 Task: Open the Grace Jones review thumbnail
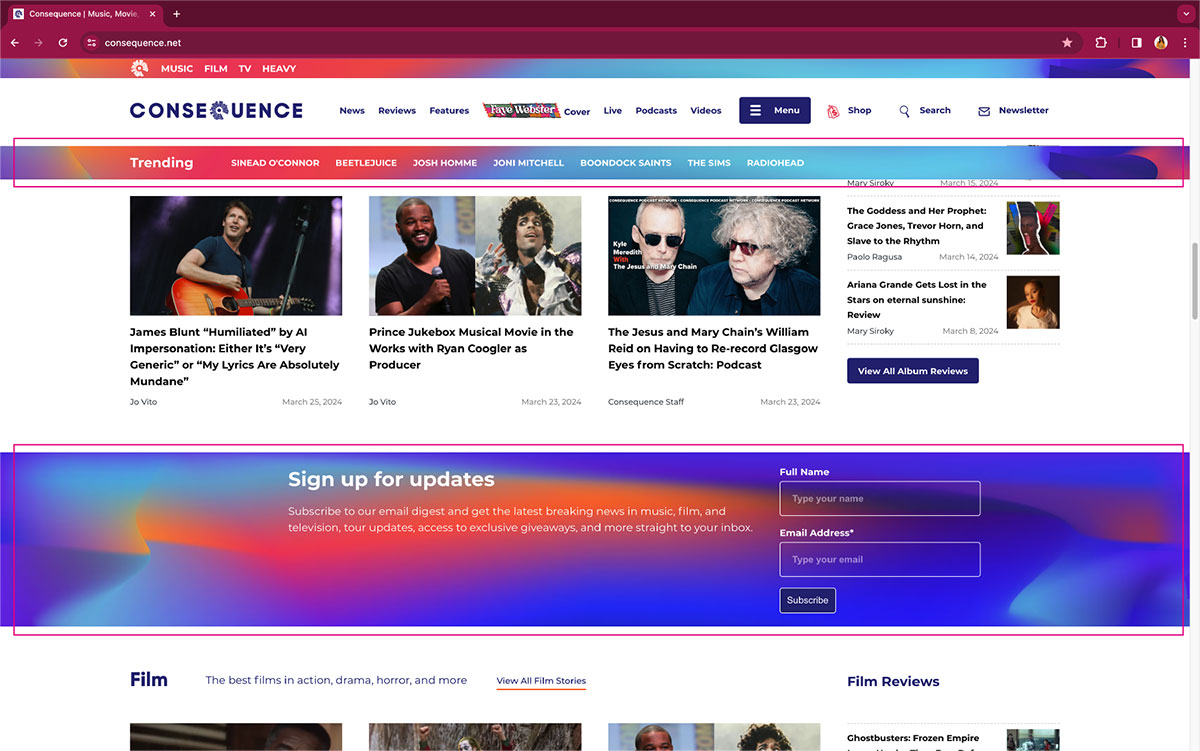(1033, 228)
